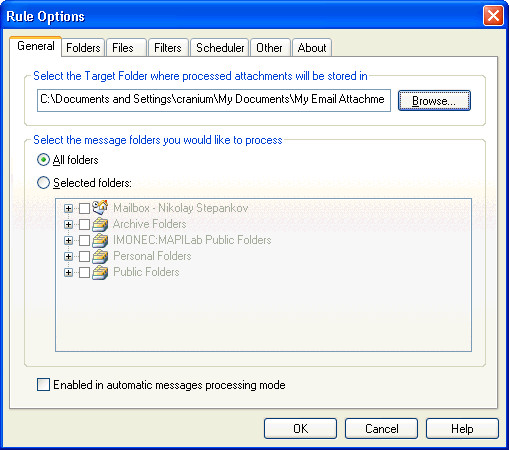Check the Personal Folders checkbox
Screen dimensions: 509x450
click(x=84, y=256)
